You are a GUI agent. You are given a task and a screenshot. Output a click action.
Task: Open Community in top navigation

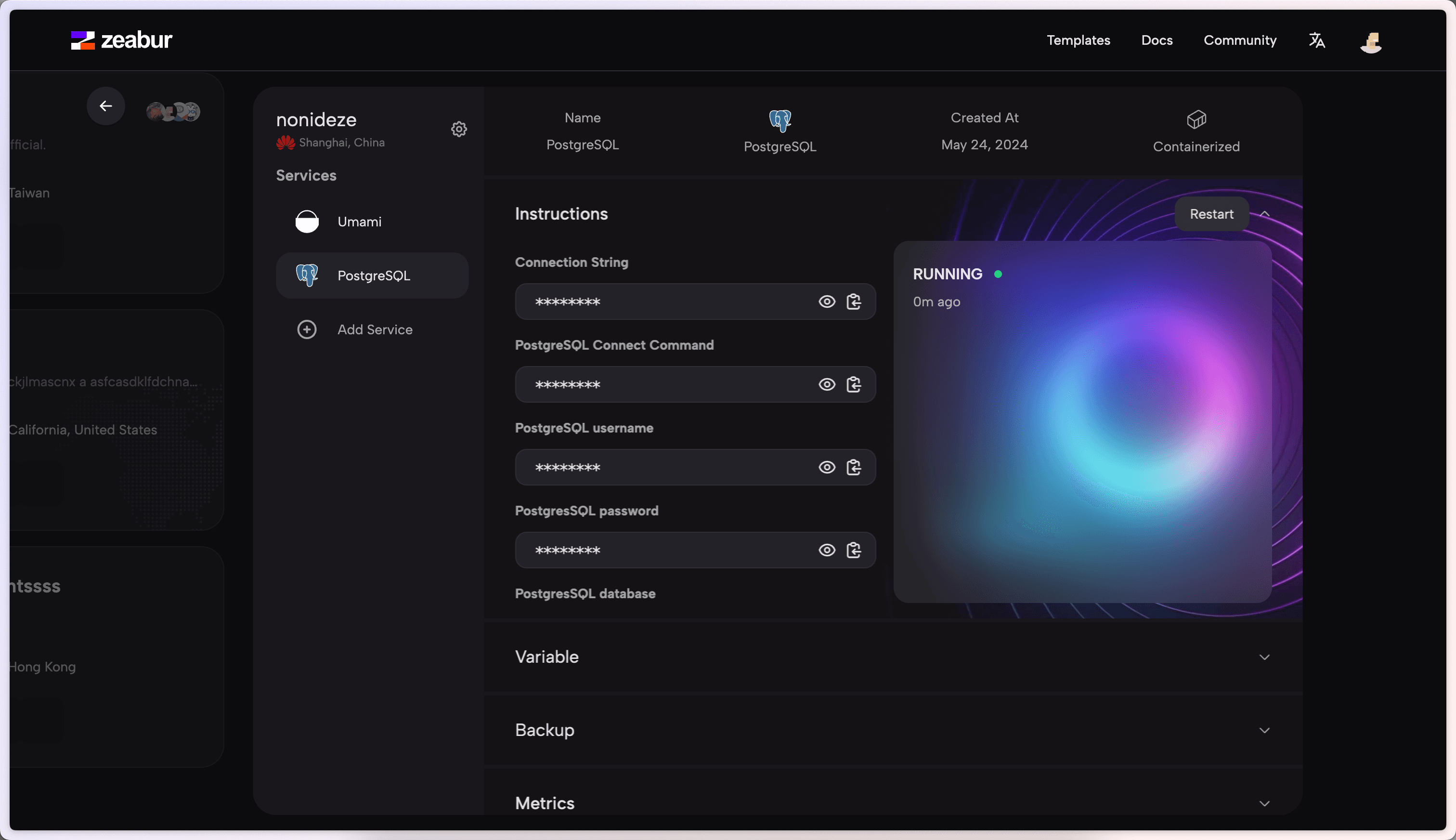(x=1240, y=40)
